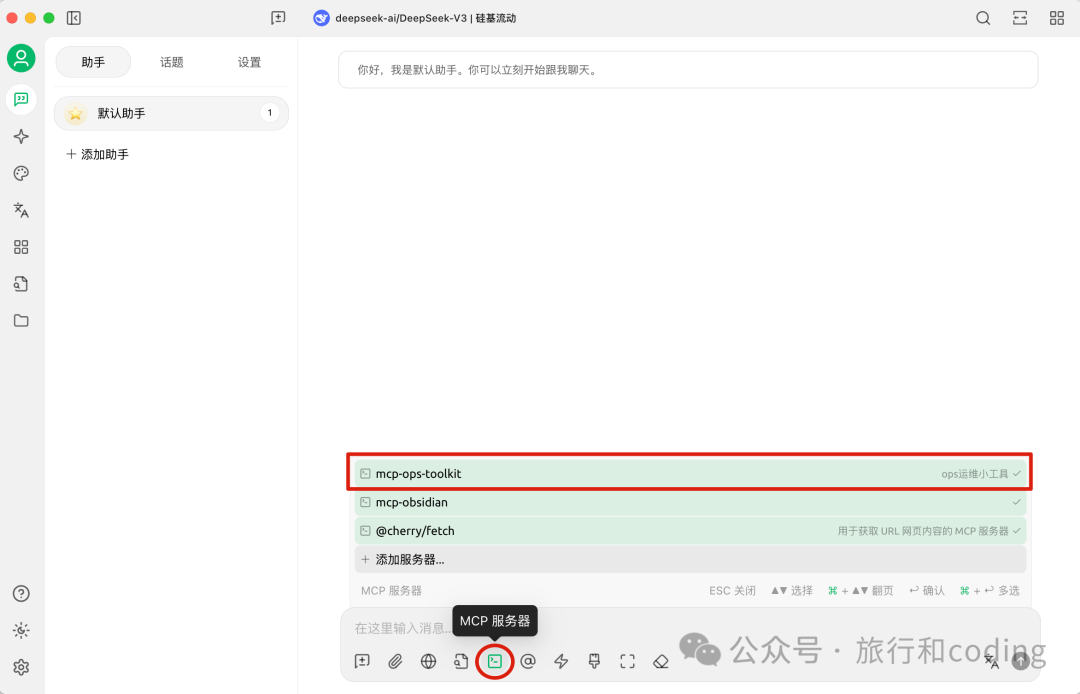
Task: Clear messages with the eraser icon
Action: (661, 662)
